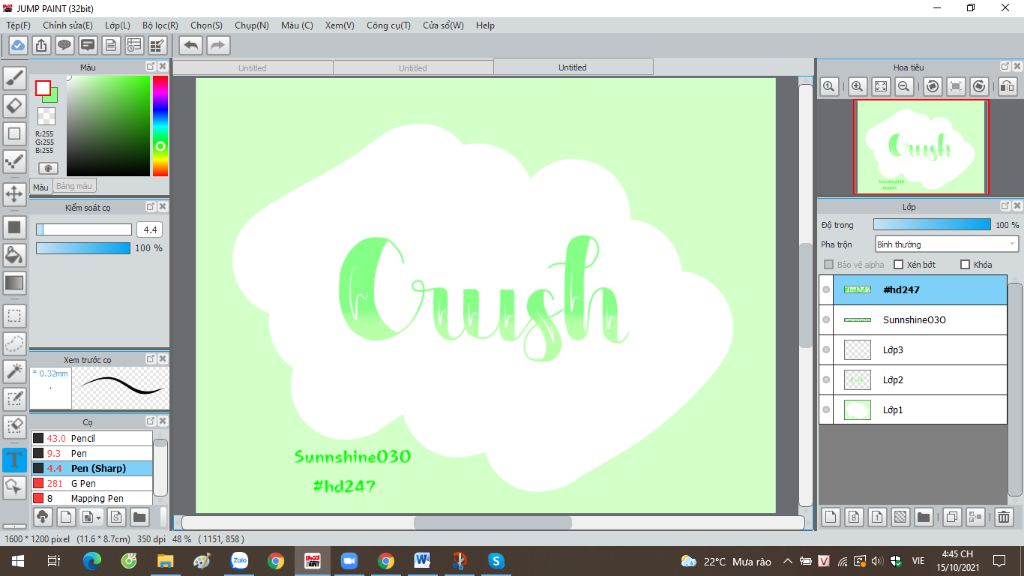Add new layer icon in layer panel

pos(831,517)
